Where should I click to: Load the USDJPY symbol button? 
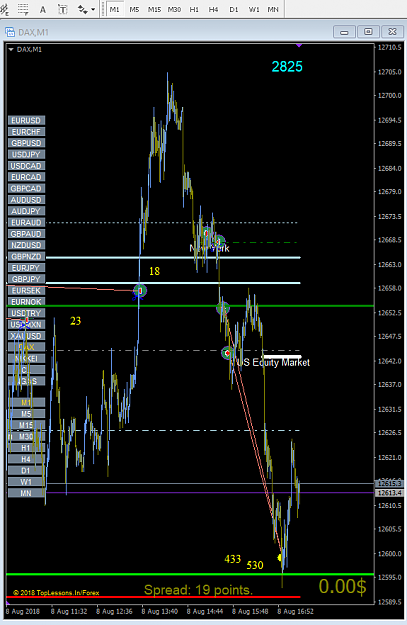click(x=26, y=154)
